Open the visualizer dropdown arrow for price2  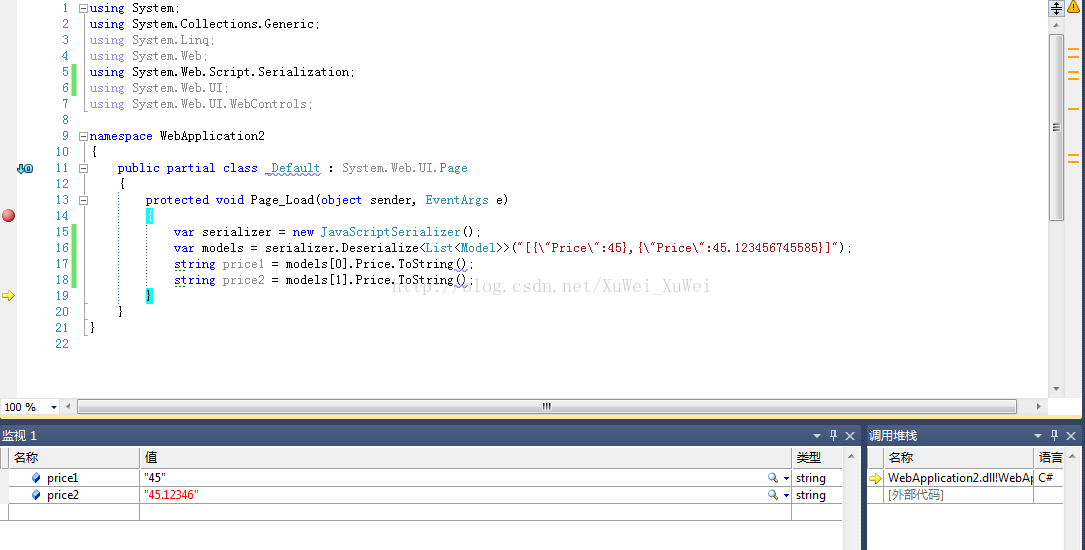click(786, 495)
